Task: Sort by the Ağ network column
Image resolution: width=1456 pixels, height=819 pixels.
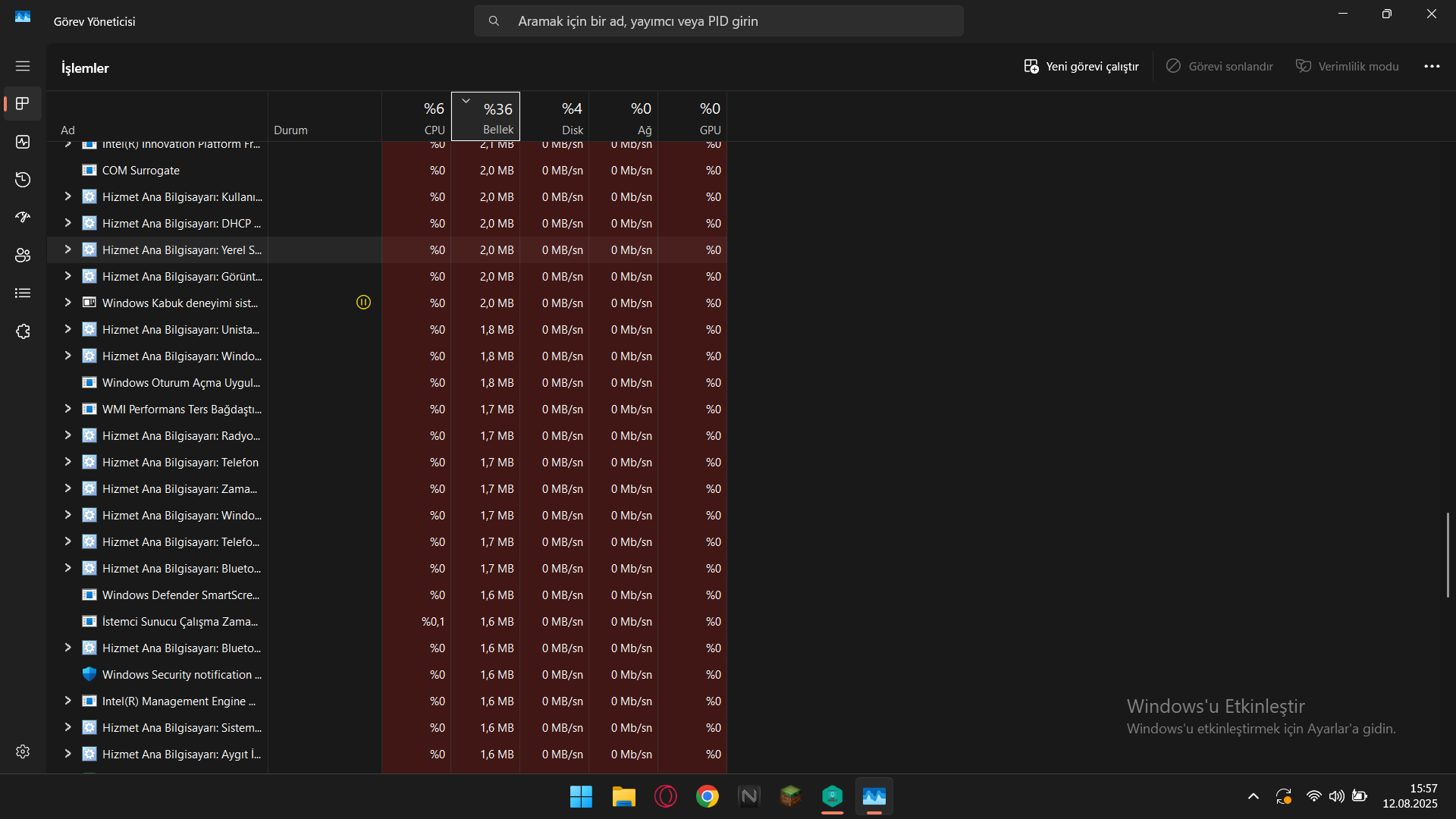Action: (x=623, y=117)
